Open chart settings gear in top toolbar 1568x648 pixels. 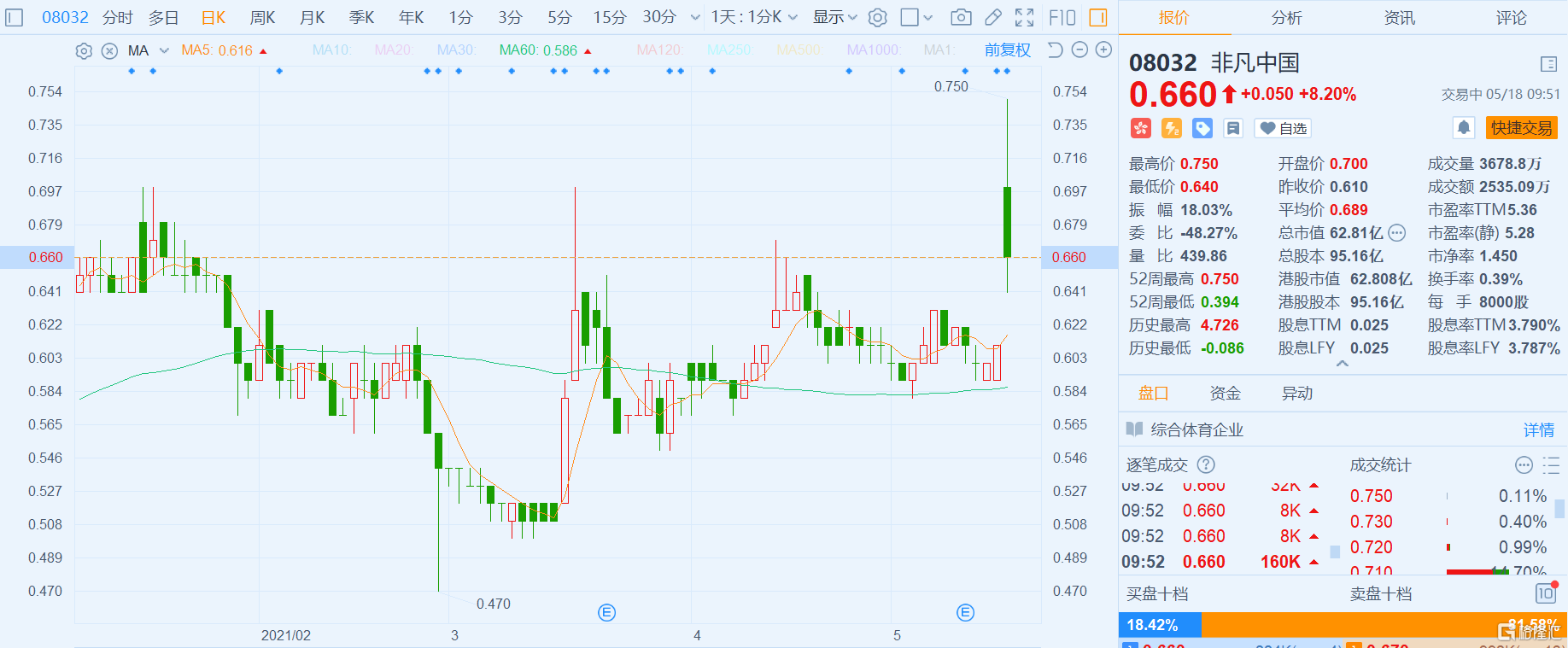tap(877, 17)
